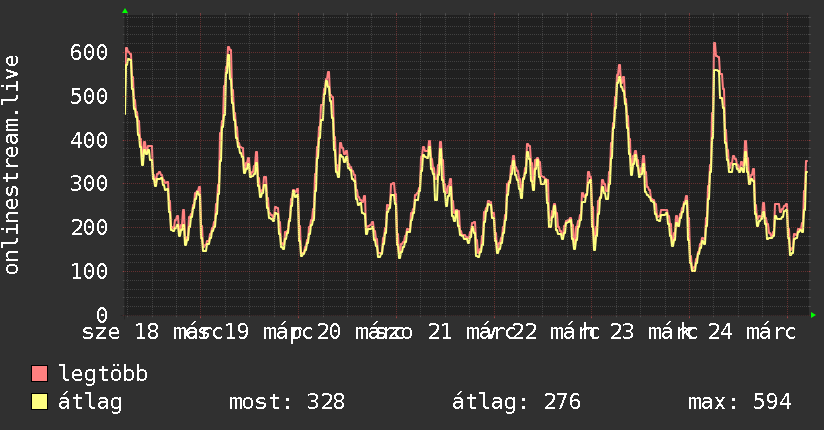Image resolution: width=824 pixels, height=430 pixels.
Task: Click the 500 y-axis label
Action: point(89,96)
